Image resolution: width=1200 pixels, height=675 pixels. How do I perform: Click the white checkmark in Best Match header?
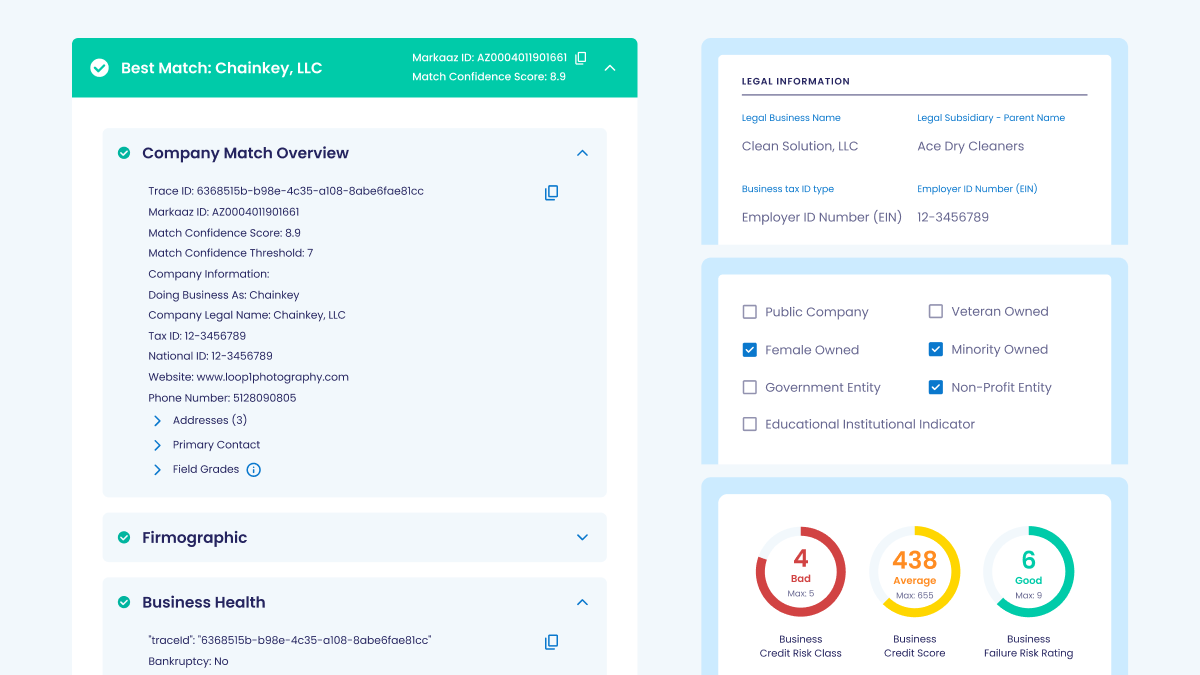pyautogui.click(x=98, y=68)
